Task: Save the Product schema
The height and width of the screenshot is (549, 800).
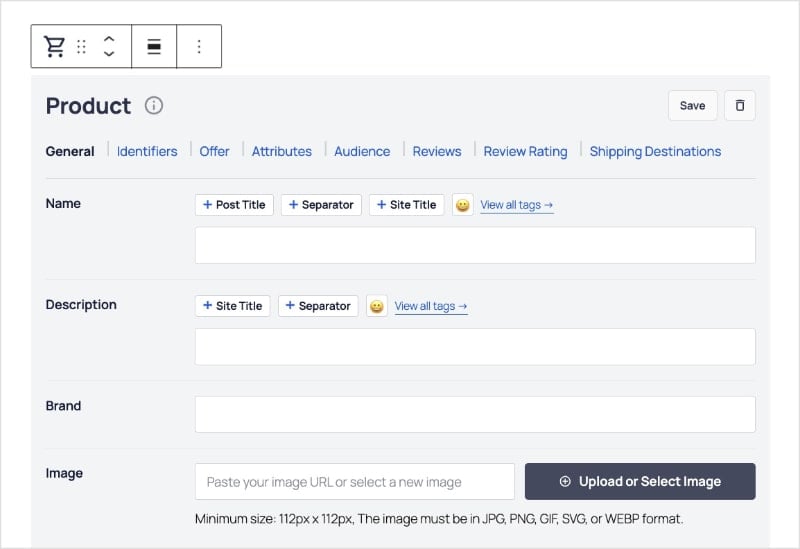Action: pos(692,106)
